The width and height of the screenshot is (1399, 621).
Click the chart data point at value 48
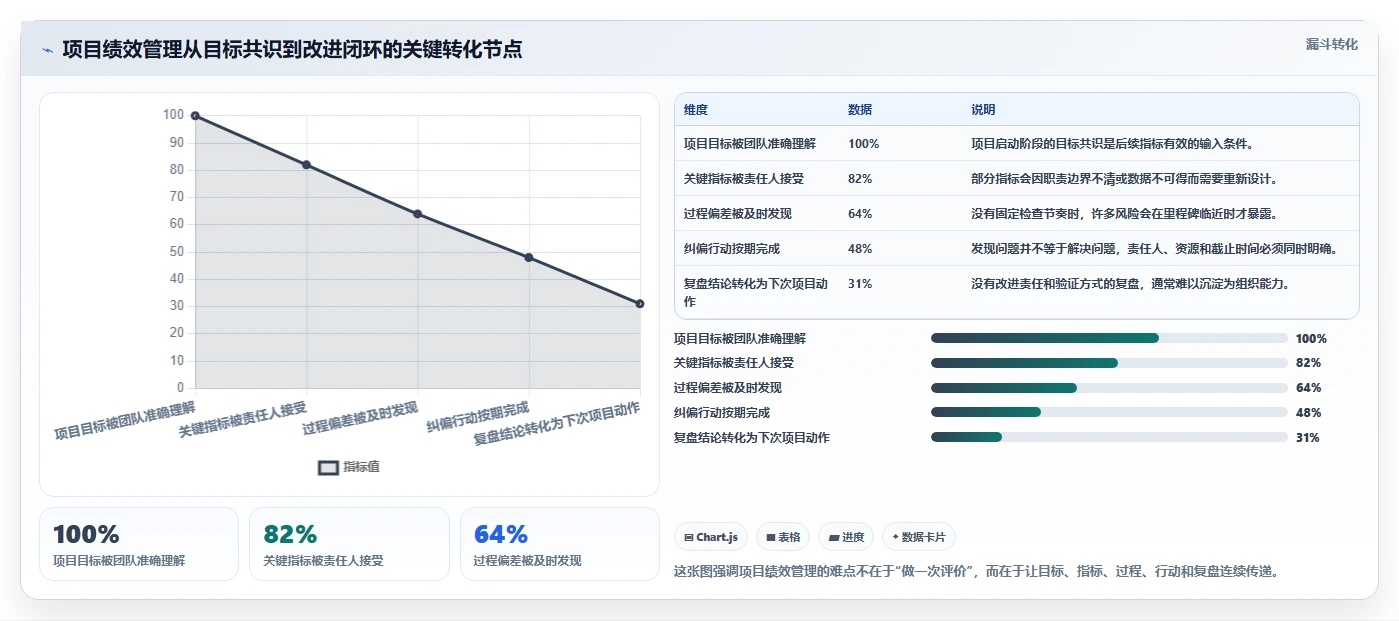[529, 257]
